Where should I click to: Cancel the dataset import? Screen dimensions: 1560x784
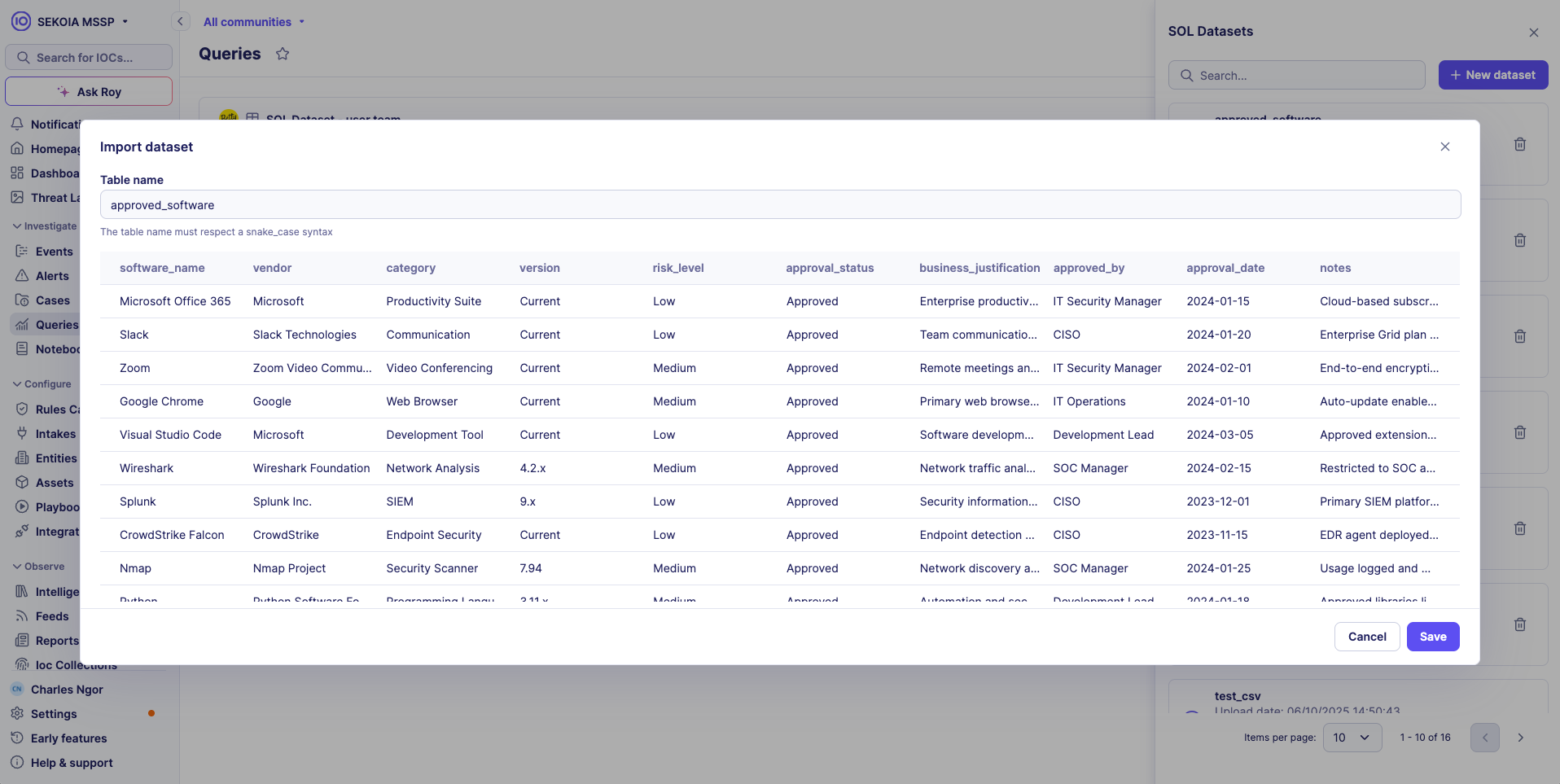[x=1366, y=637]
